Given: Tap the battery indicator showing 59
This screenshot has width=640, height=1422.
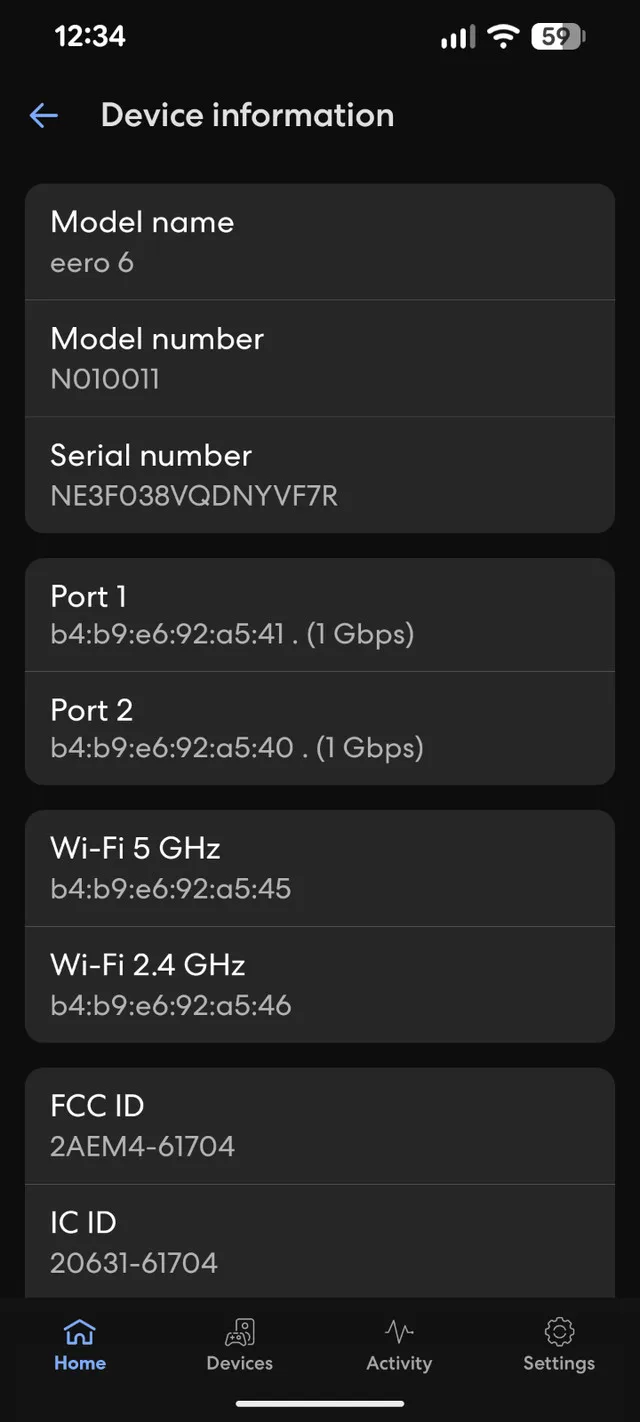Looking at the screenshot, I should point(557,36).
